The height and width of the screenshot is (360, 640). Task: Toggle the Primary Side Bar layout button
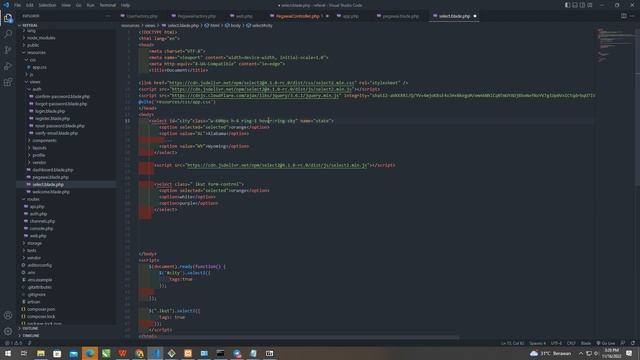[x=567, y=5]
